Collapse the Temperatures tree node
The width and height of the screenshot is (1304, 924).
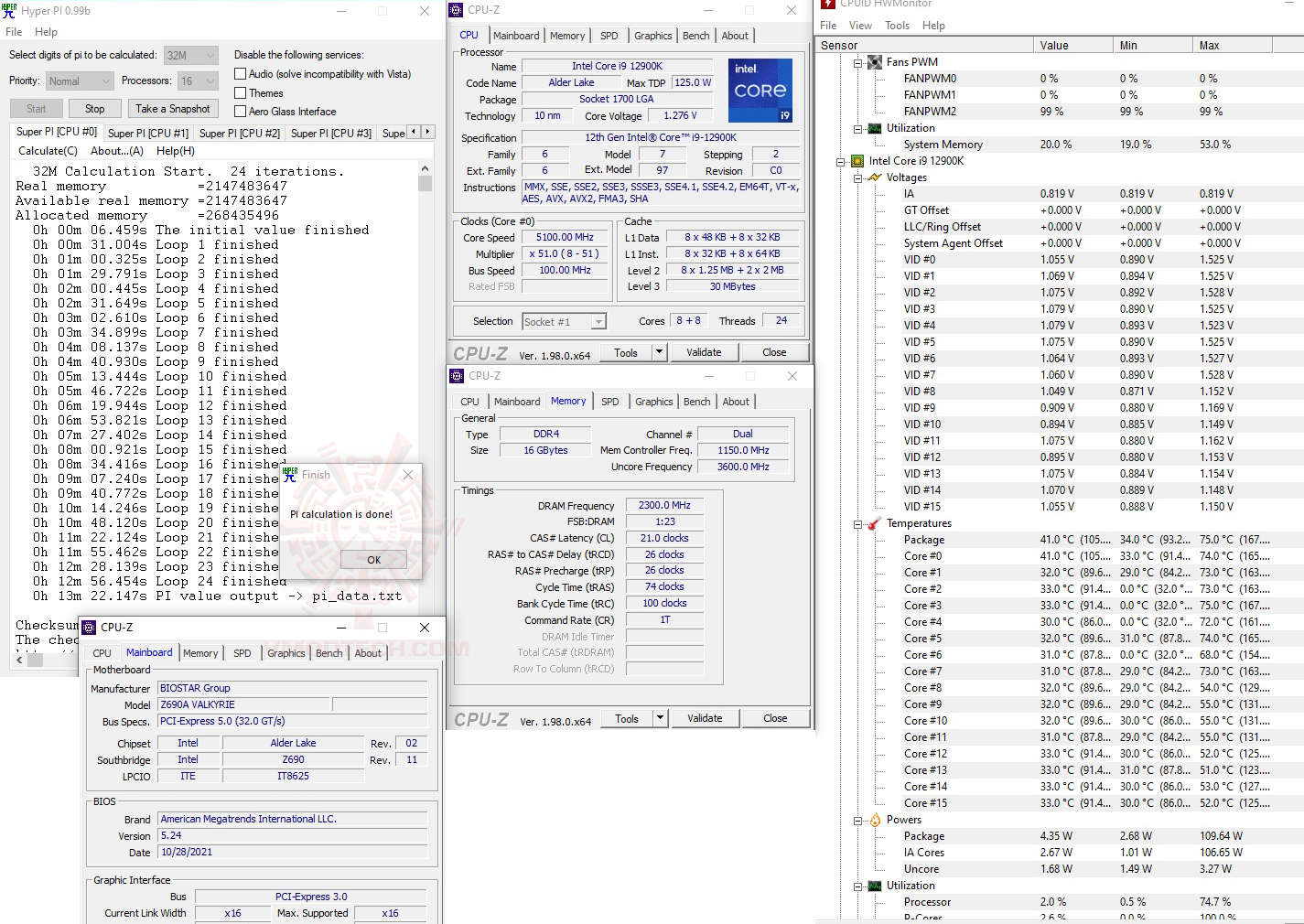click(x=857, y=524)
